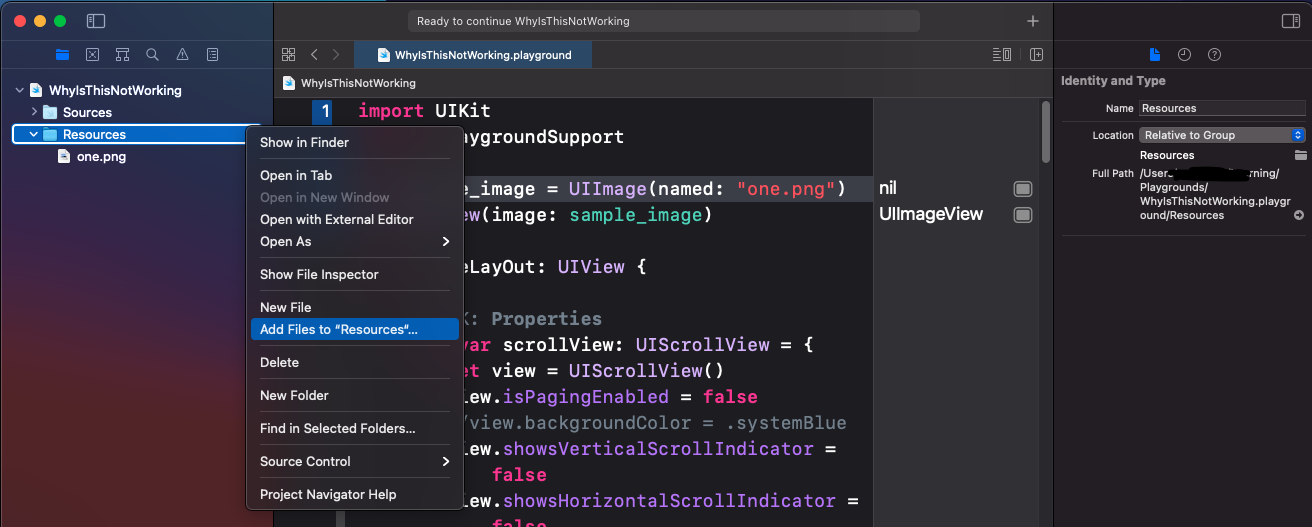Click the add editor on right icon
The height and width of the screenshot is (527, 1312).
(1036, 55)
